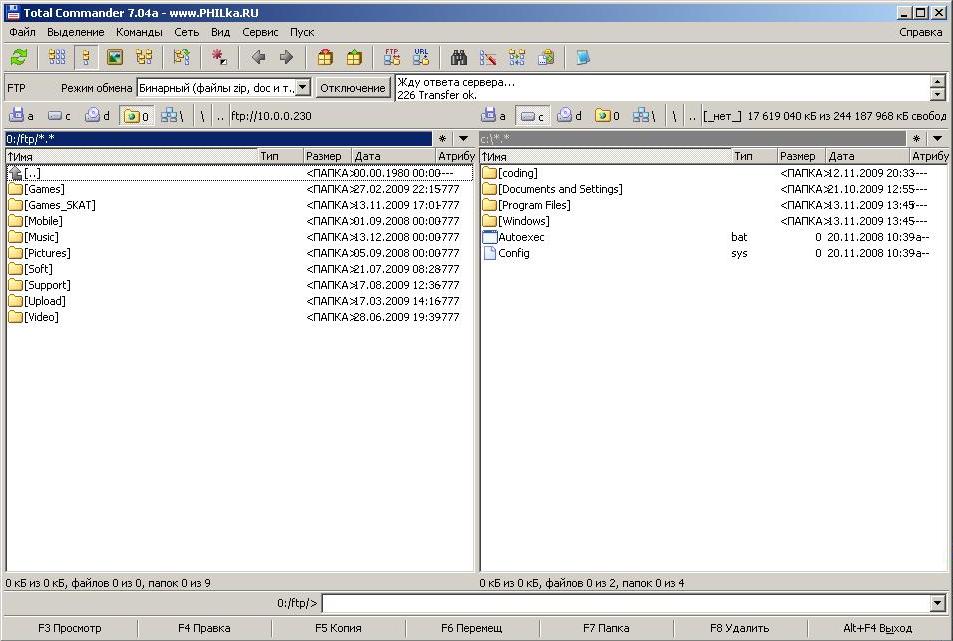The height and width of the screenshot is (641, 953).
Task: Click the green Refresh panel icon
Action: (19, 57)
